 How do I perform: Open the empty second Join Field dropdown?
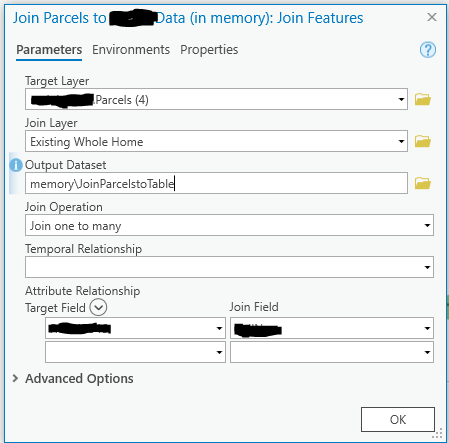(x=332, y=352)
